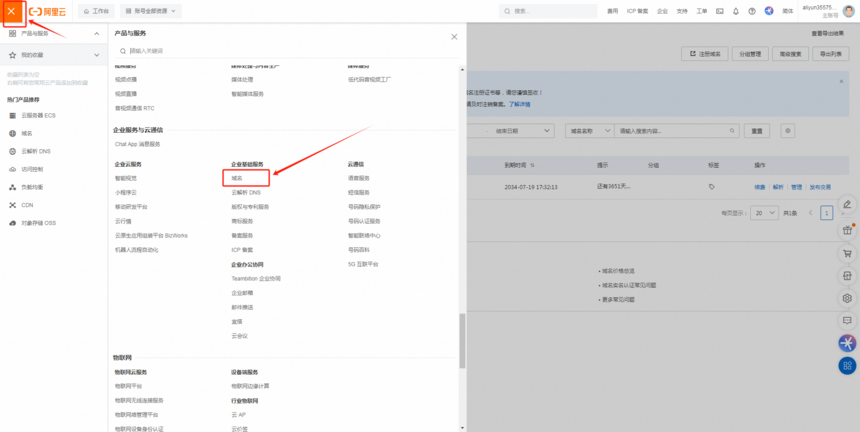Open Chat App 消息服务 link

coord(138,144)
